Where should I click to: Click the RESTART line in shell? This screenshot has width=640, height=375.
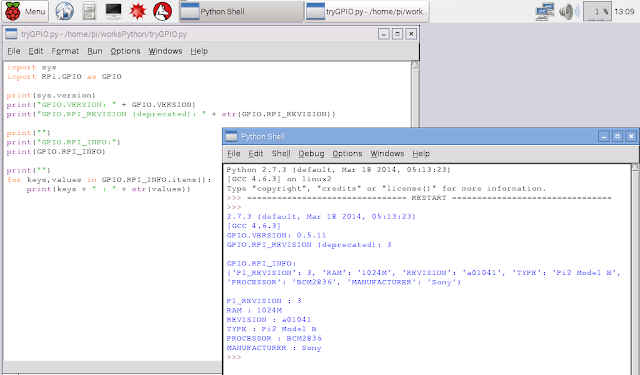419,198
